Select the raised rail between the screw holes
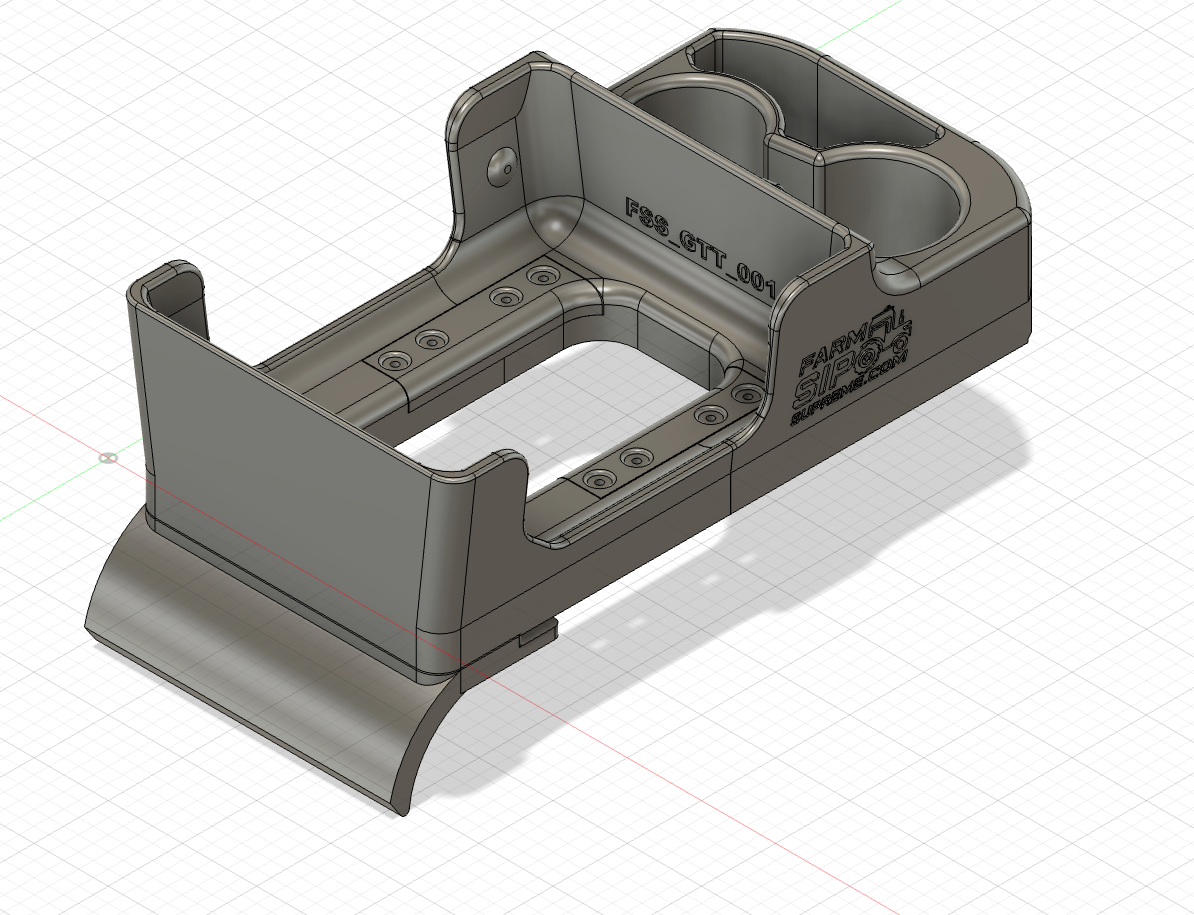 click(x=470, y=320)
